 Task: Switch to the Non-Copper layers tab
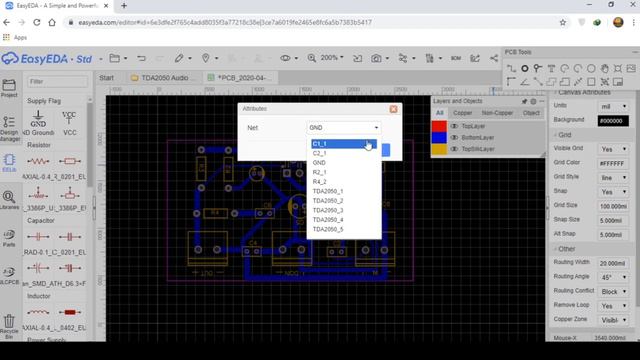(497, 113)
